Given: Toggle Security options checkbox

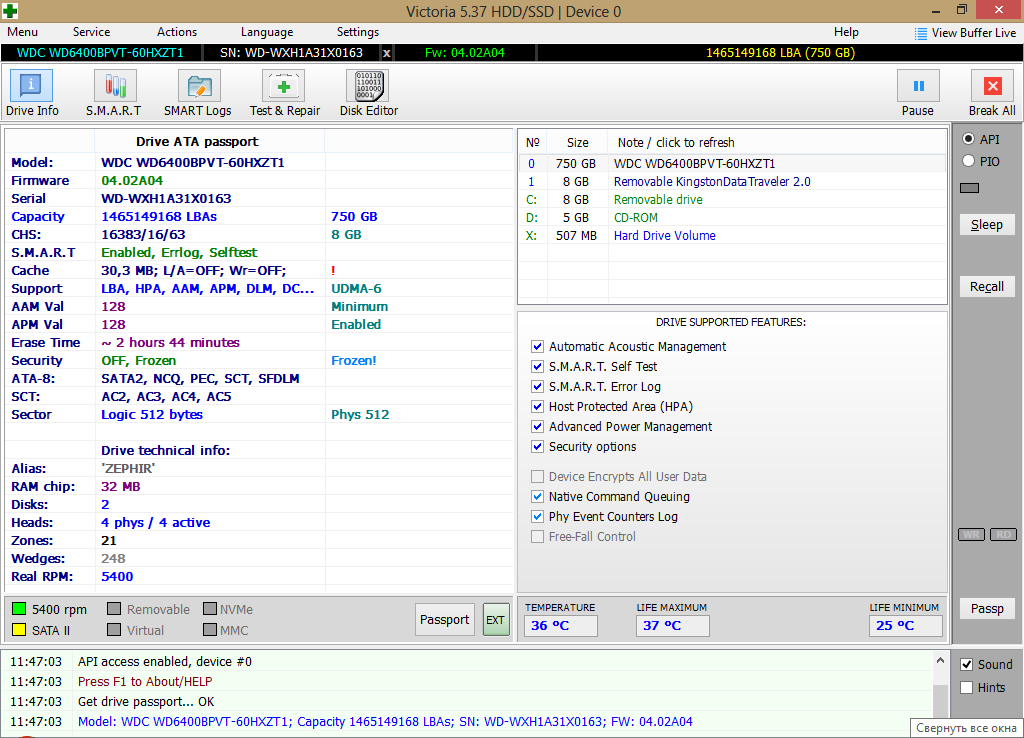Looking at the screenshot, I should tap(537, 447).
